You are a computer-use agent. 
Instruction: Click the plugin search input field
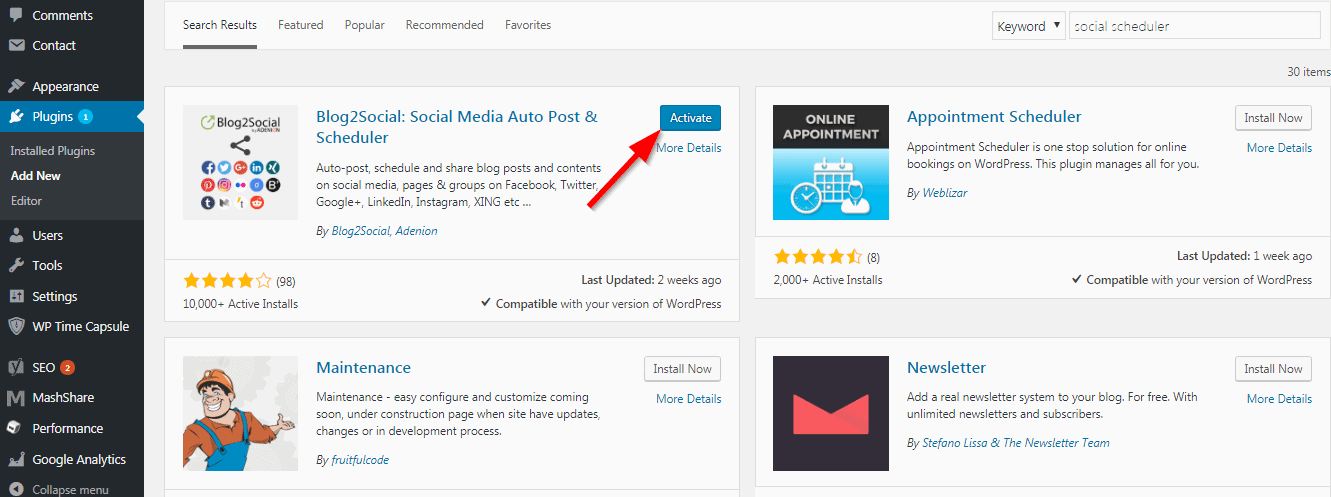click(x=1195, y=26)
